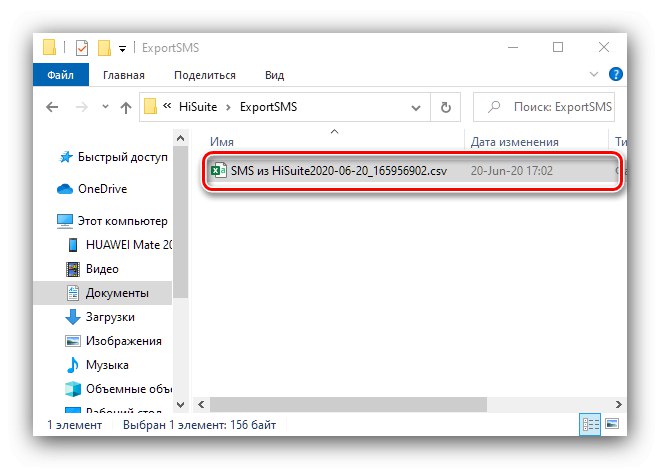
Task: Open the Изображения folder
Action: click(124, 341)
